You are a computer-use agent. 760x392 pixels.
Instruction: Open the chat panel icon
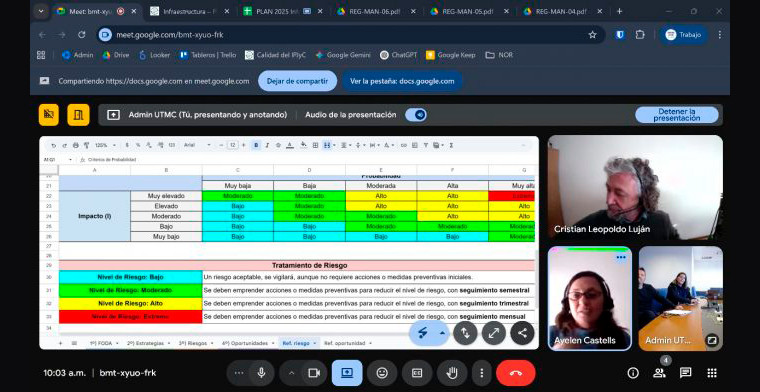click(685, 373)
